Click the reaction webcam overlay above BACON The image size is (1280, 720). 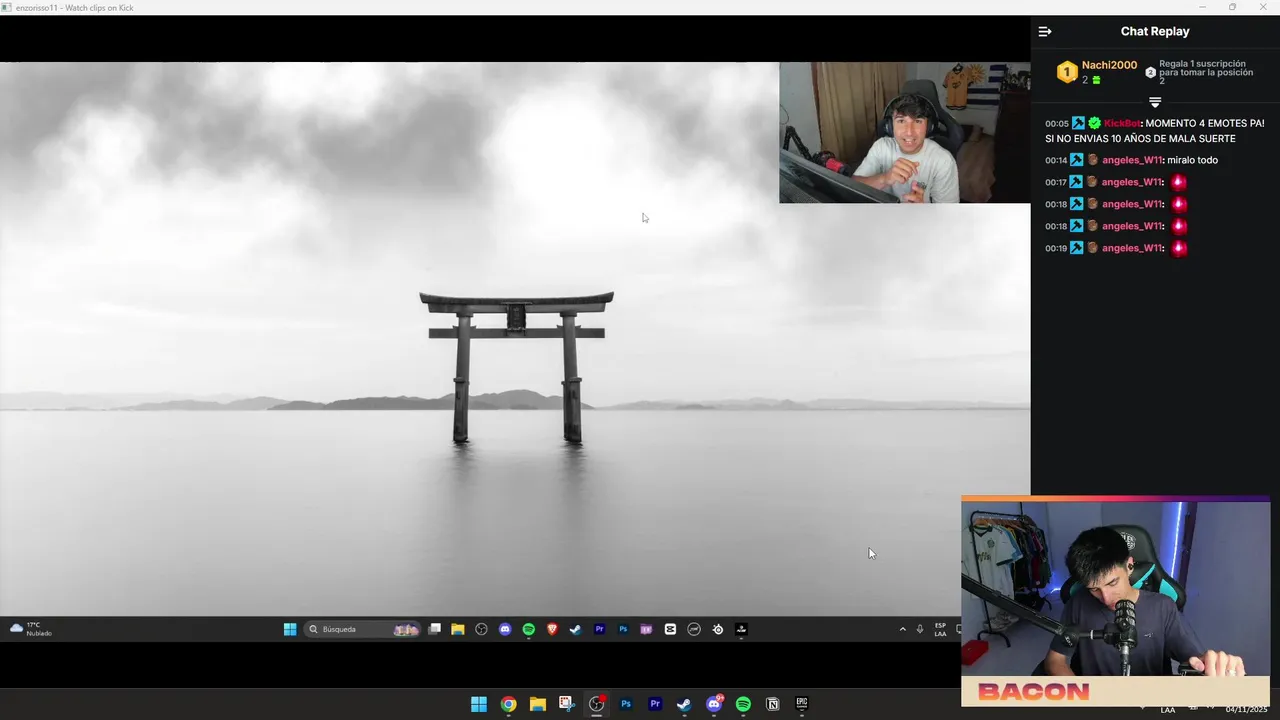pyautogui.click(x=1116, y=588)
